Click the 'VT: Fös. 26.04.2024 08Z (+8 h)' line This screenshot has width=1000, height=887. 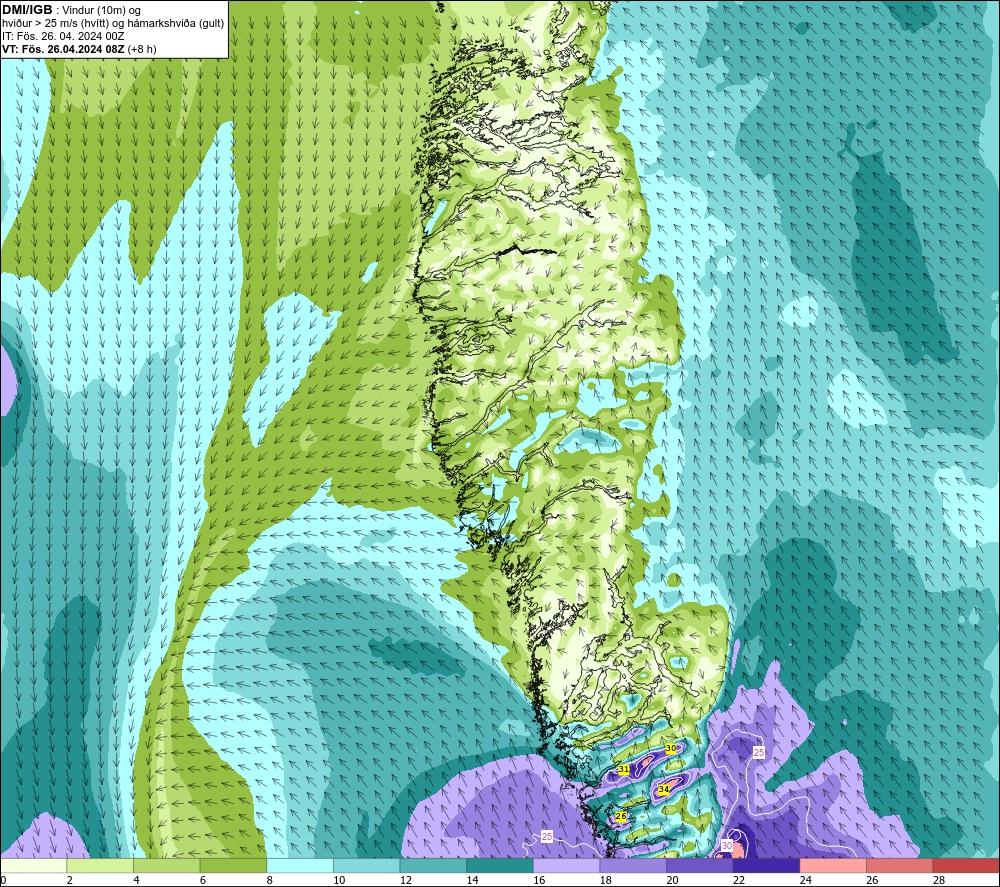pyautogui.click(x=78, y=49)
